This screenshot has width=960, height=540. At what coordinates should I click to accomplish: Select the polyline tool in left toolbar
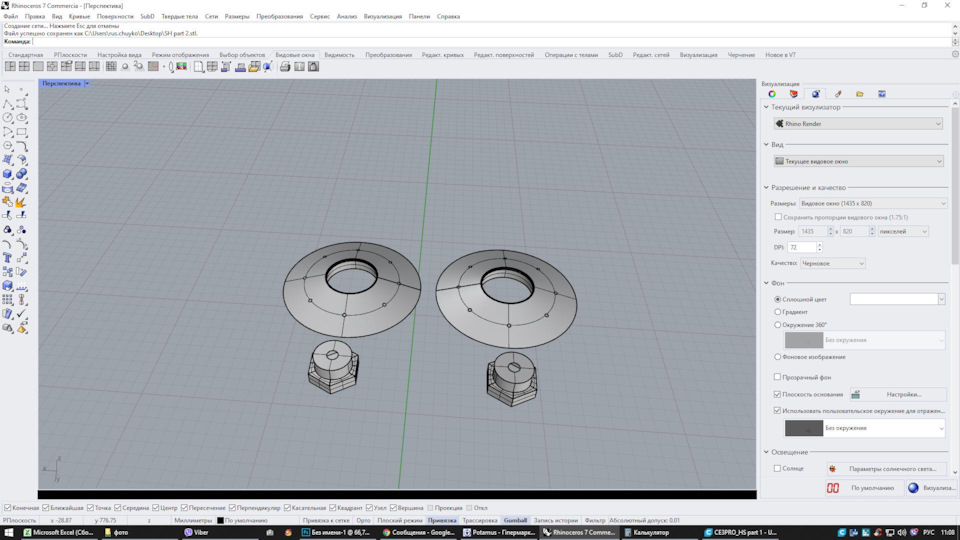coord(7,103)
